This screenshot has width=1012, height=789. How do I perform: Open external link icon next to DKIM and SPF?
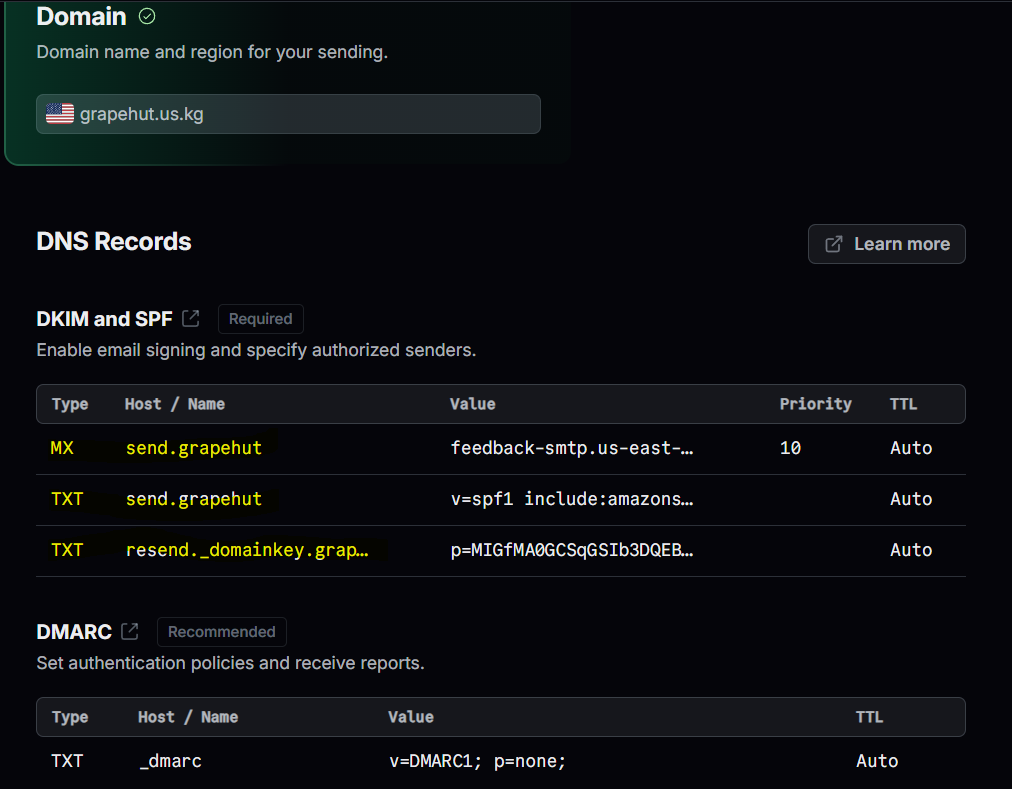click(190, 319)
